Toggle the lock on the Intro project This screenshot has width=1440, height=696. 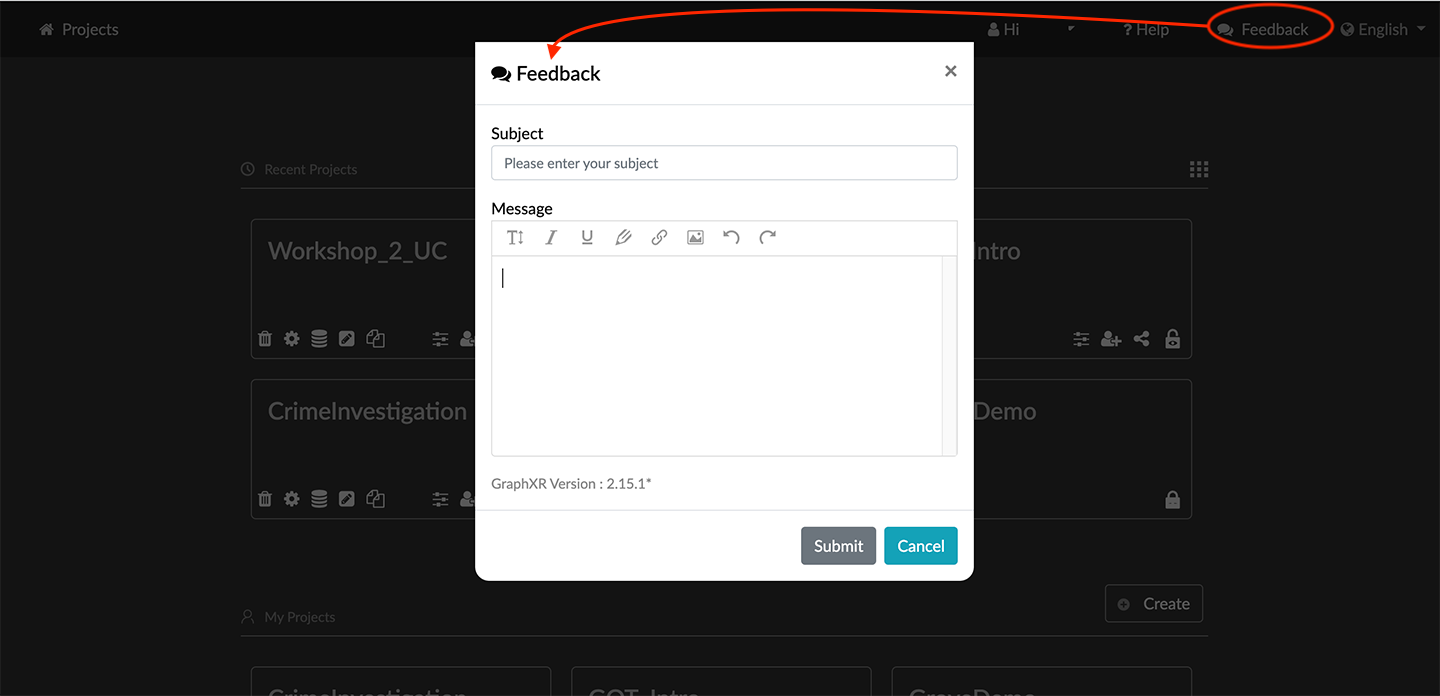tap(1172, 339)
